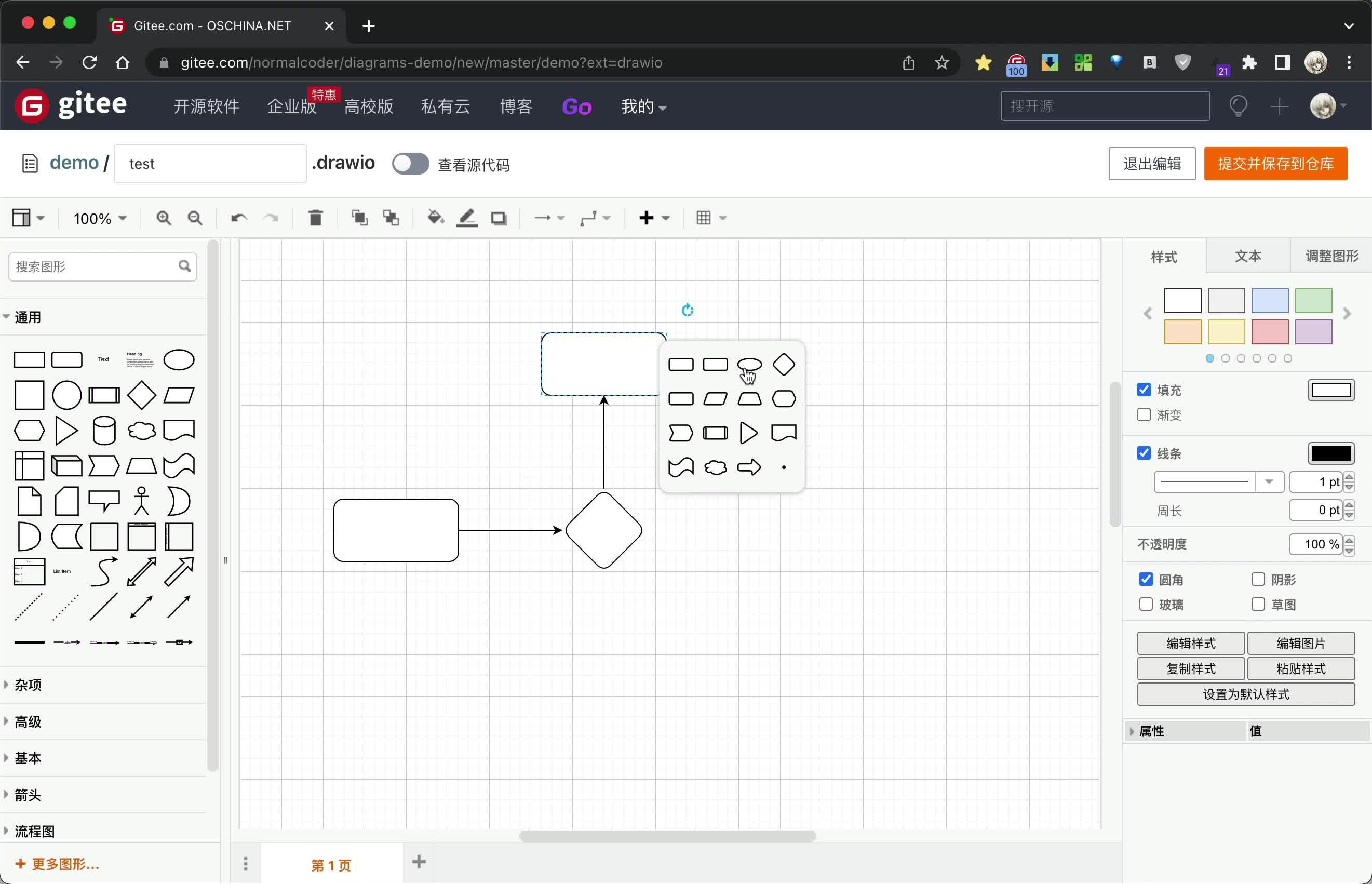Apply shadow using the shadow toolbar icon
The width and height of the screenshot is (1372, 884).
click(499, 218)
